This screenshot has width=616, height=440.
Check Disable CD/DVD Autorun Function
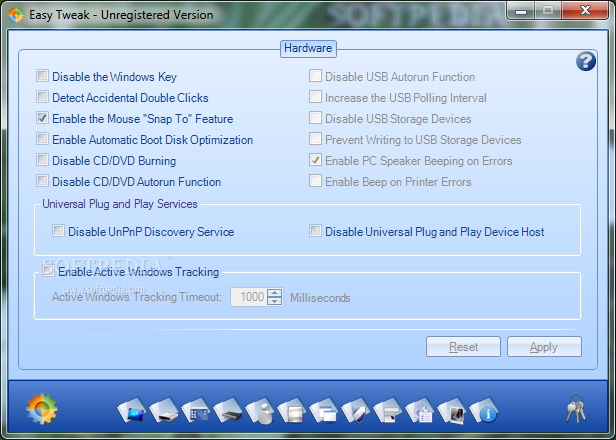(x=42, y=180)
